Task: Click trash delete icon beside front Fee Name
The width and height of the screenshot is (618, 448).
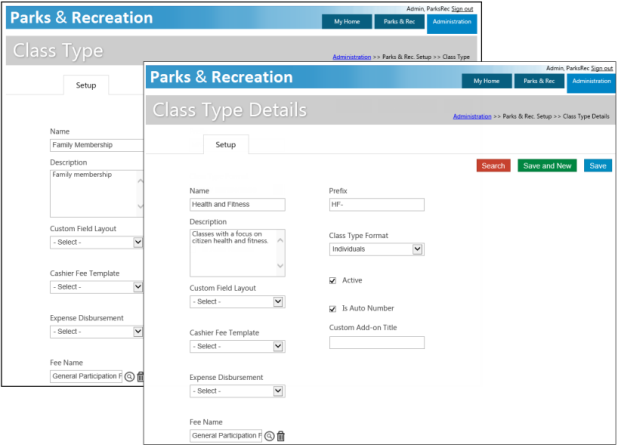Action: coord(281,436)
